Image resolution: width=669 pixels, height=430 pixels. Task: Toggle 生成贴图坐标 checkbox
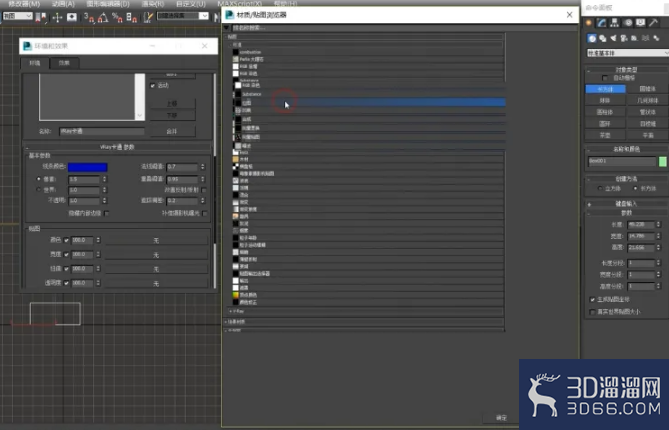click(x=592, y=299)
